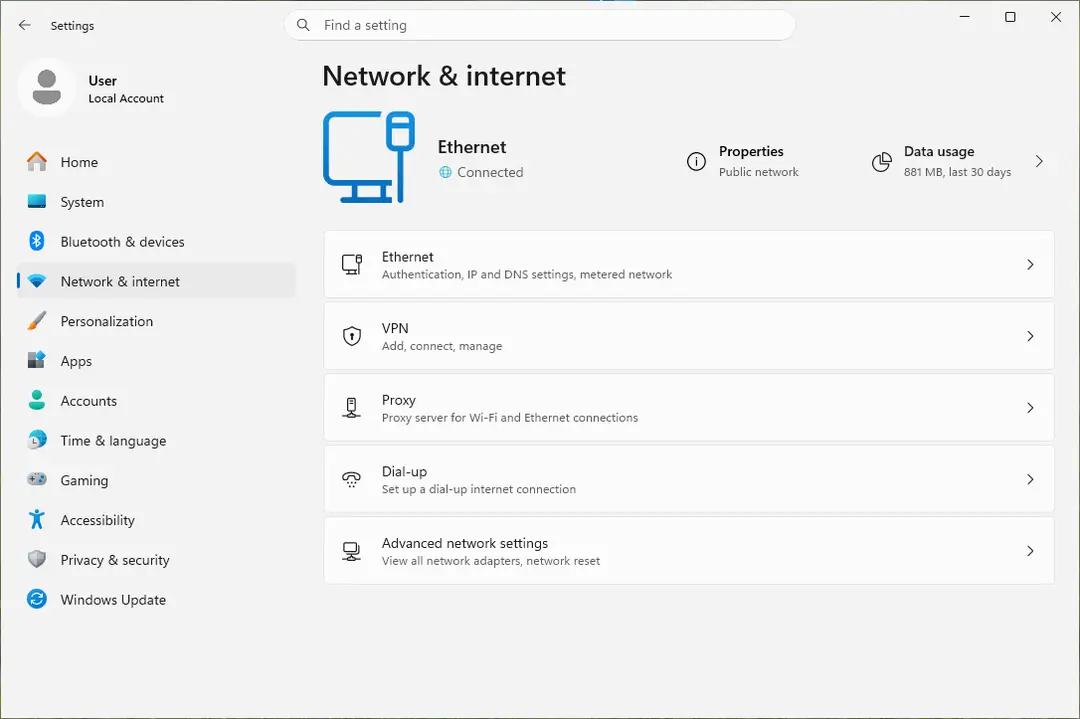Click the Accounts person icon
Viewport: 1080px width, 719px height.
tap(37, 400)
